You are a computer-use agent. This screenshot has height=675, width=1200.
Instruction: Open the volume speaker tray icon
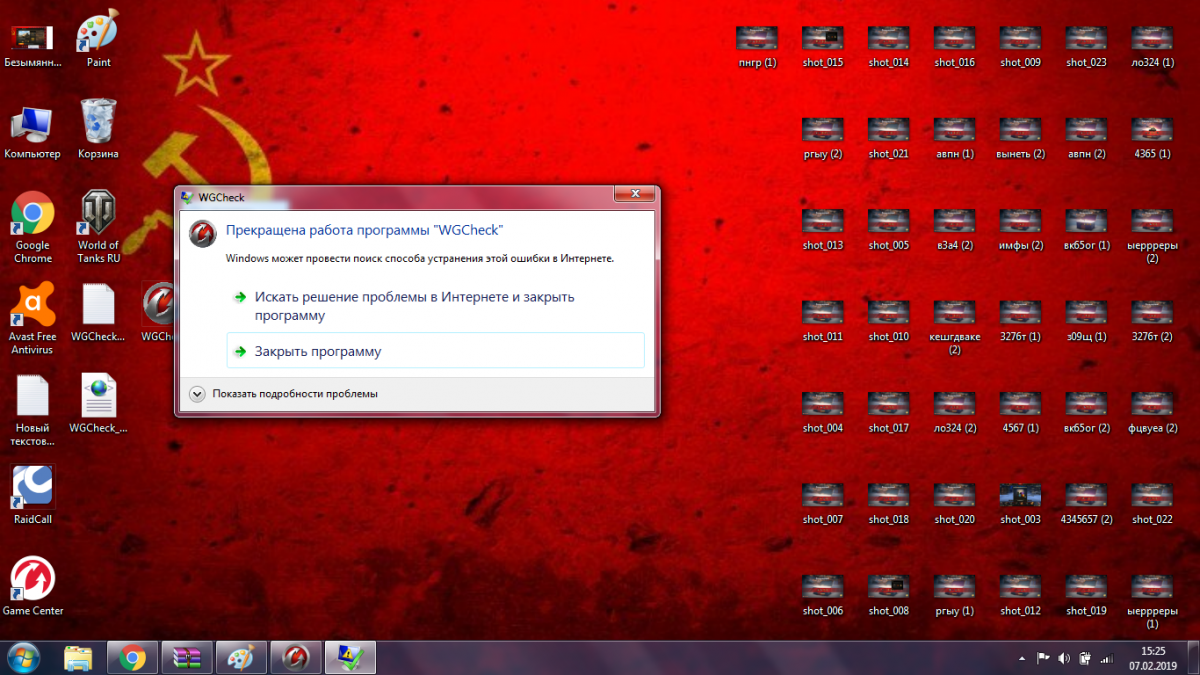(x=1063, y=659)
